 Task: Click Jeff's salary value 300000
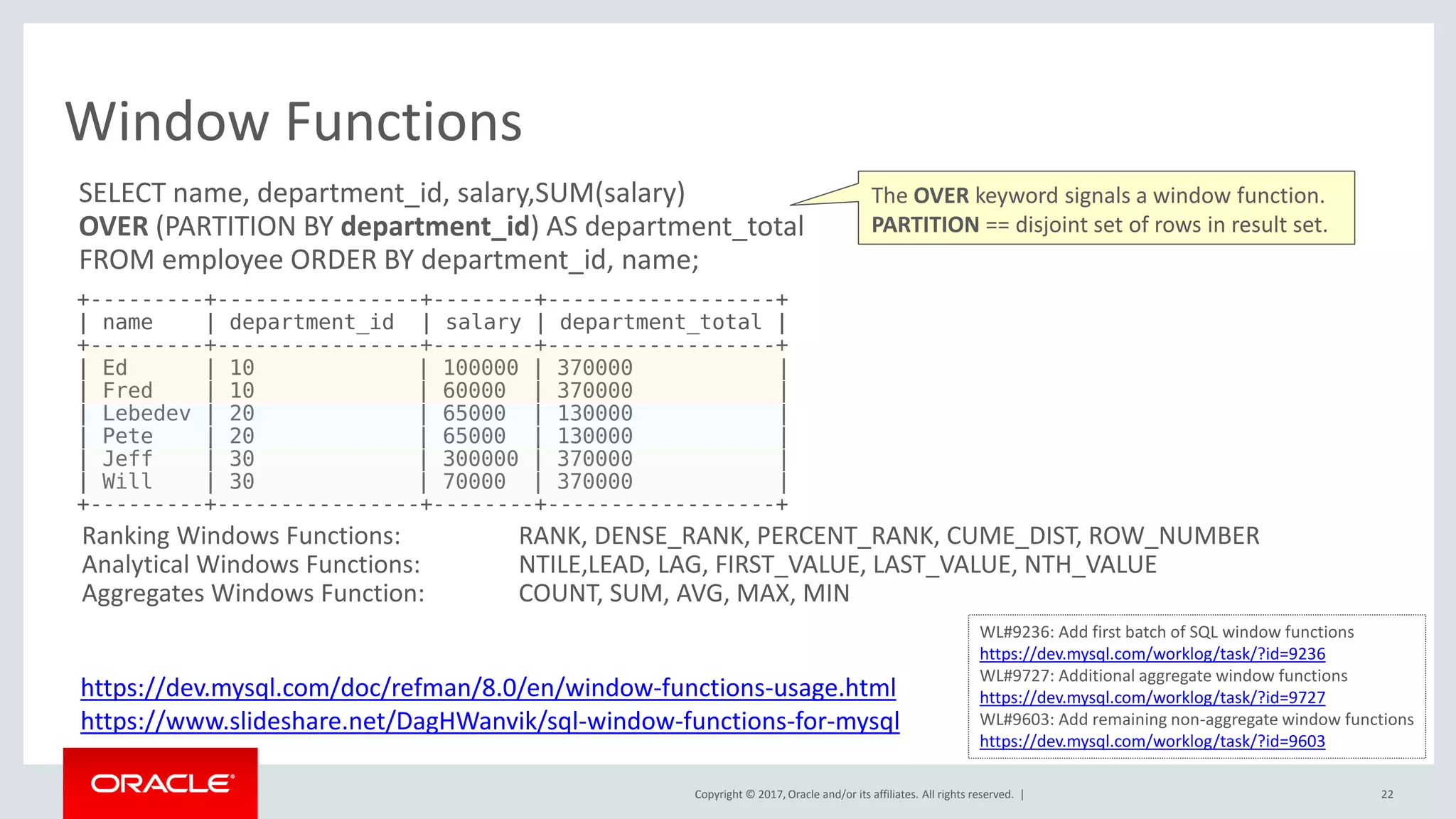point(481,459)
